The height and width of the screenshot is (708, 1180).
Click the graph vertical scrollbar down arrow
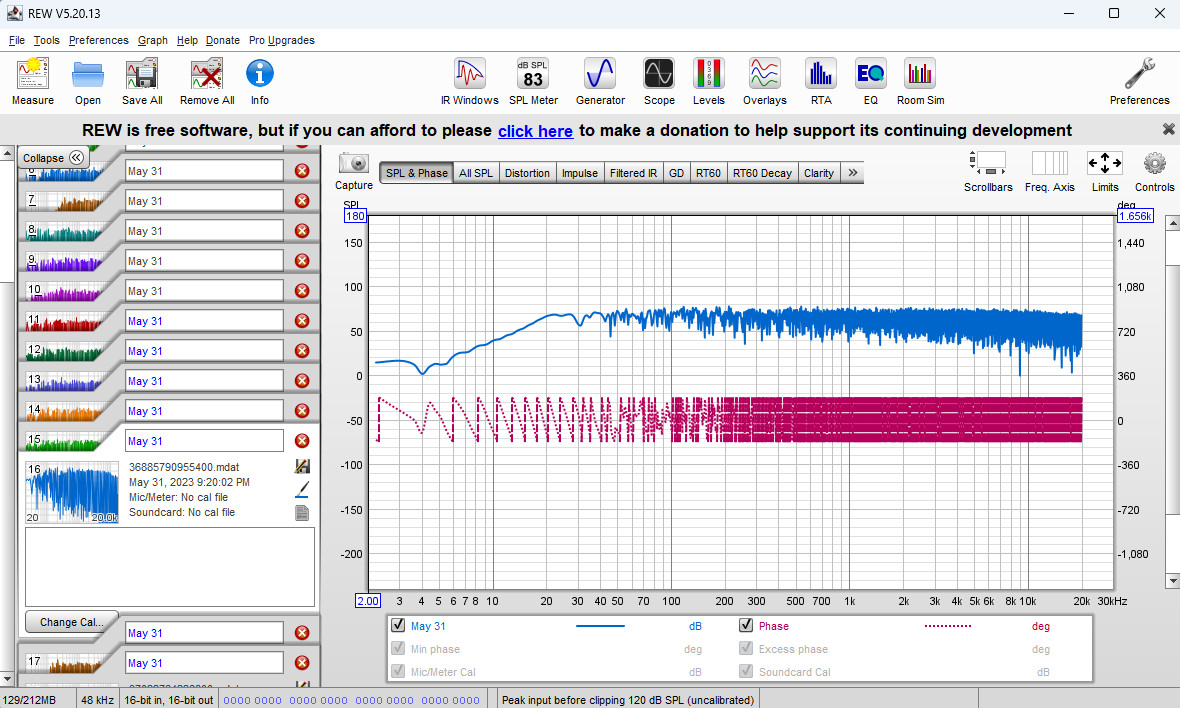(x=1172, y=581)
